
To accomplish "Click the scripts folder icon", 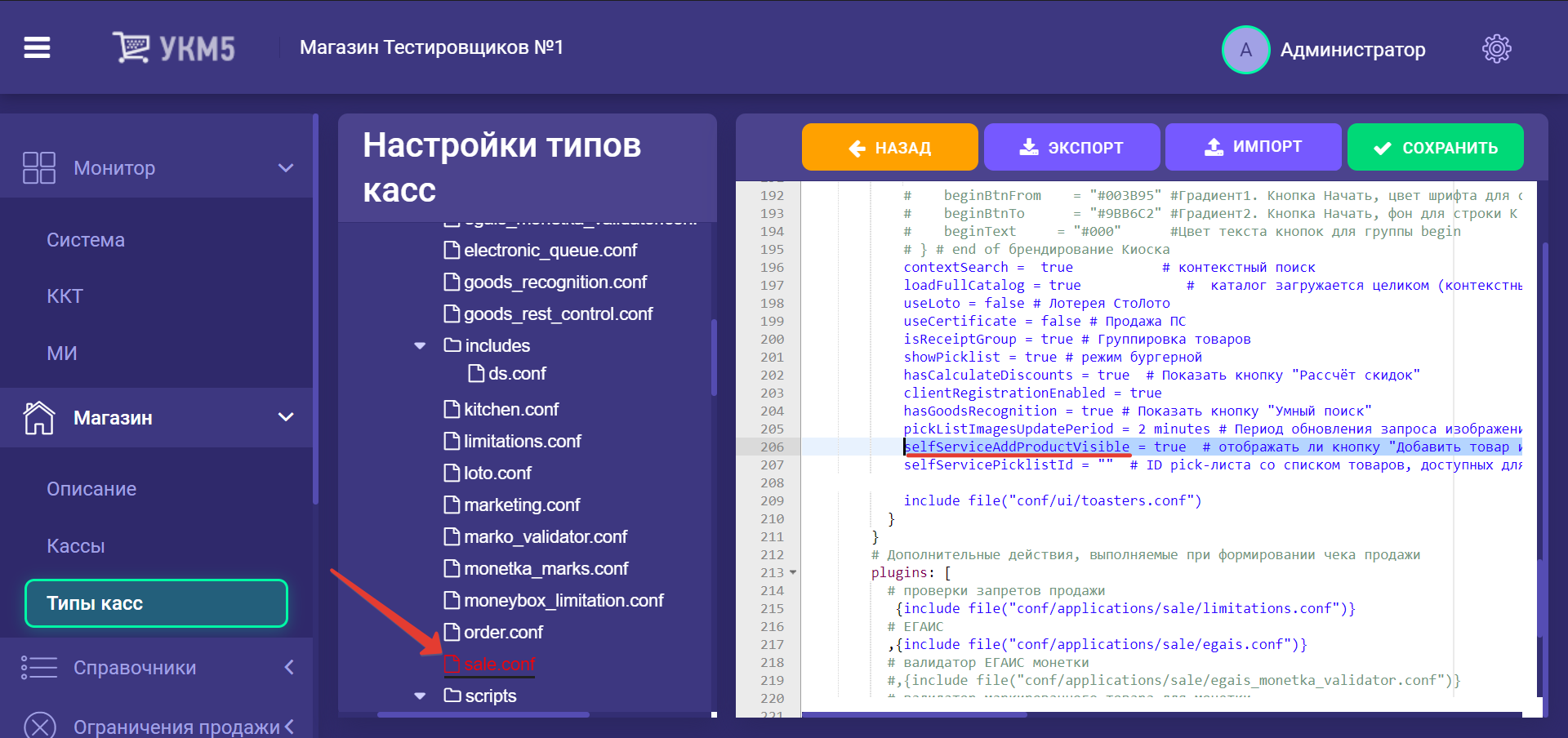I will click(x=452, y=695).
